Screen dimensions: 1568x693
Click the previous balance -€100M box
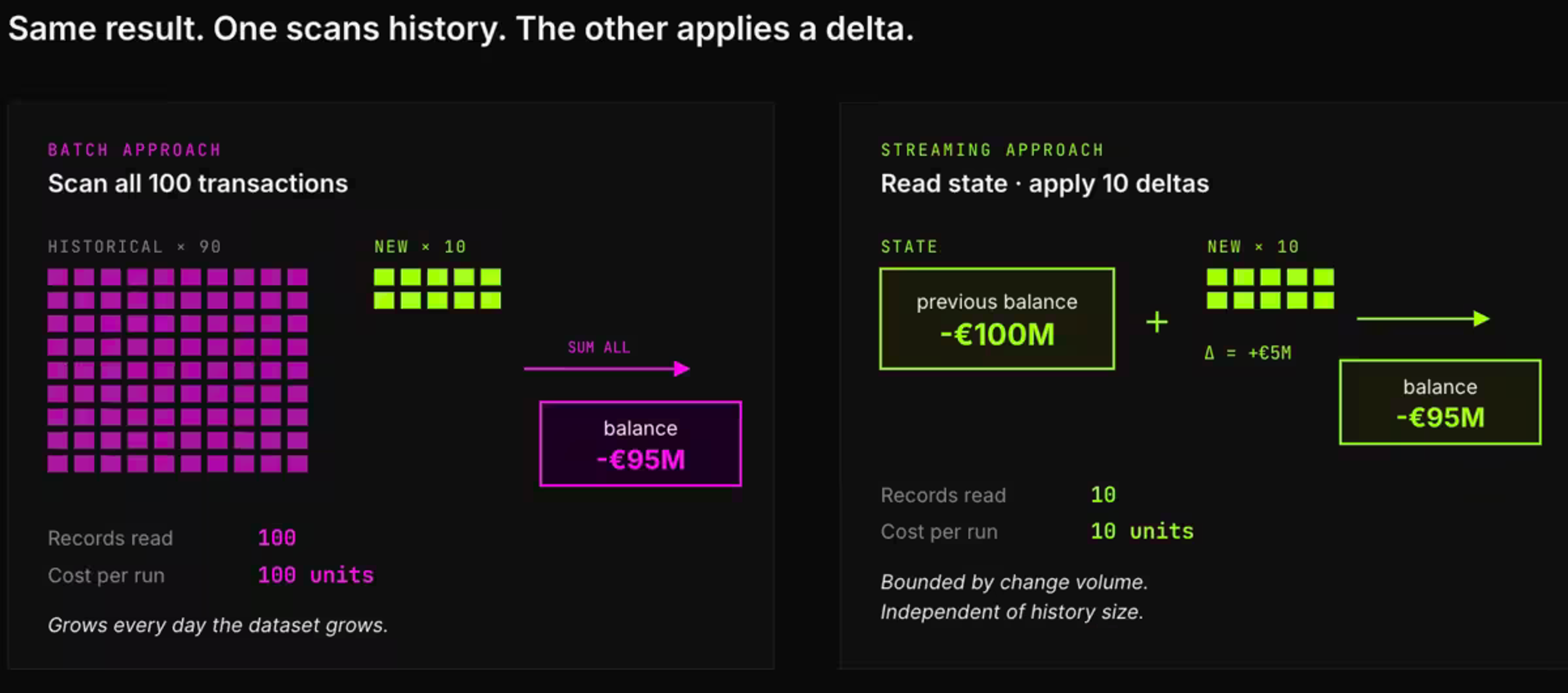click(997, 318)
